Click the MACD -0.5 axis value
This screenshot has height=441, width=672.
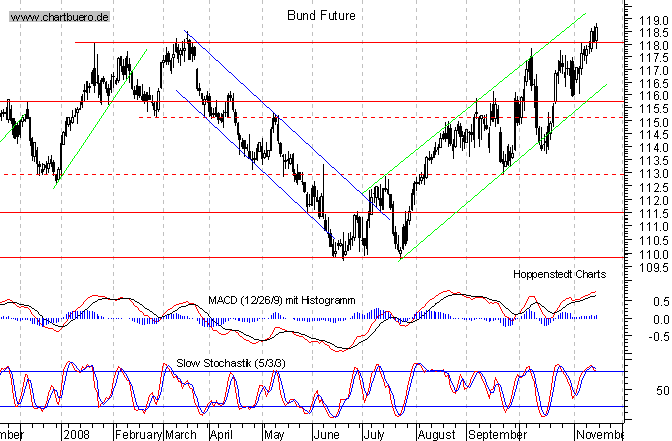[x=659, y=337]
